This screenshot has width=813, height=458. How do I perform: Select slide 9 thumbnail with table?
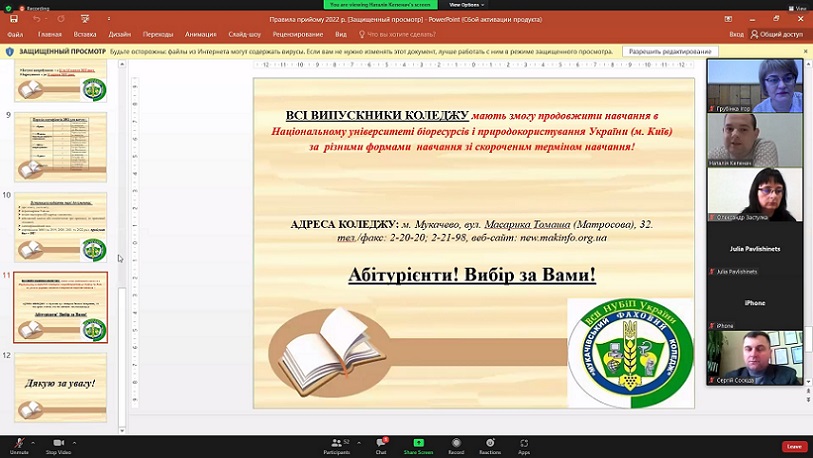click(x=61, y=147)
